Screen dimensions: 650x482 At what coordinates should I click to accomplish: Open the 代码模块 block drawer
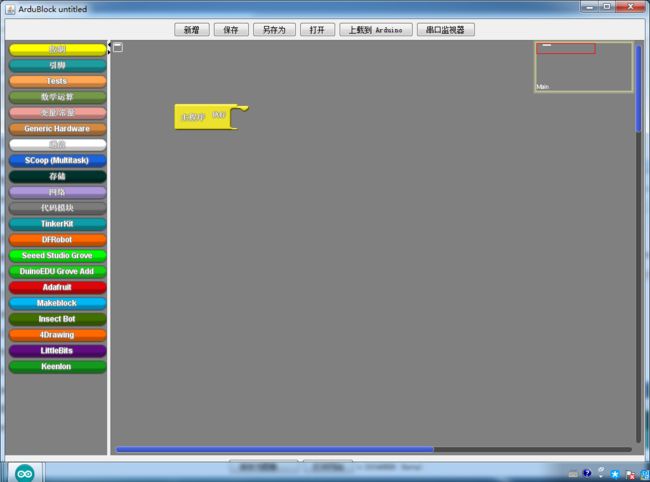click(58, 208)
